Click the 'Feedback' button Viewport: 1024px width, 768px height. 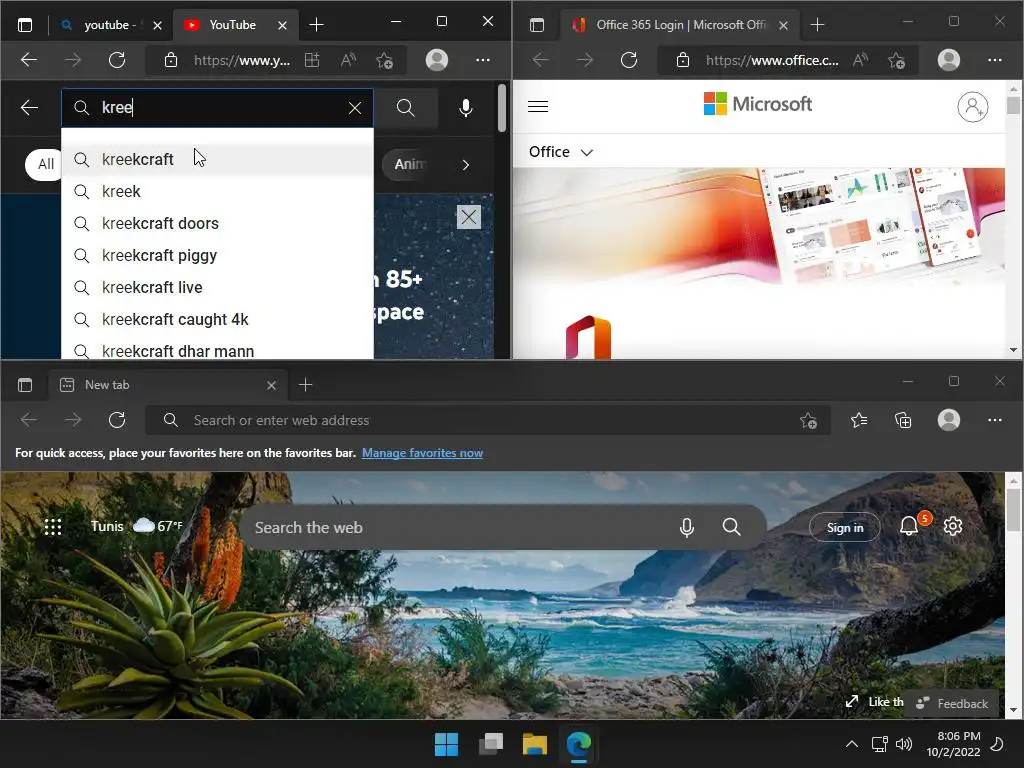pyautogui.click(x=953, y=703)
